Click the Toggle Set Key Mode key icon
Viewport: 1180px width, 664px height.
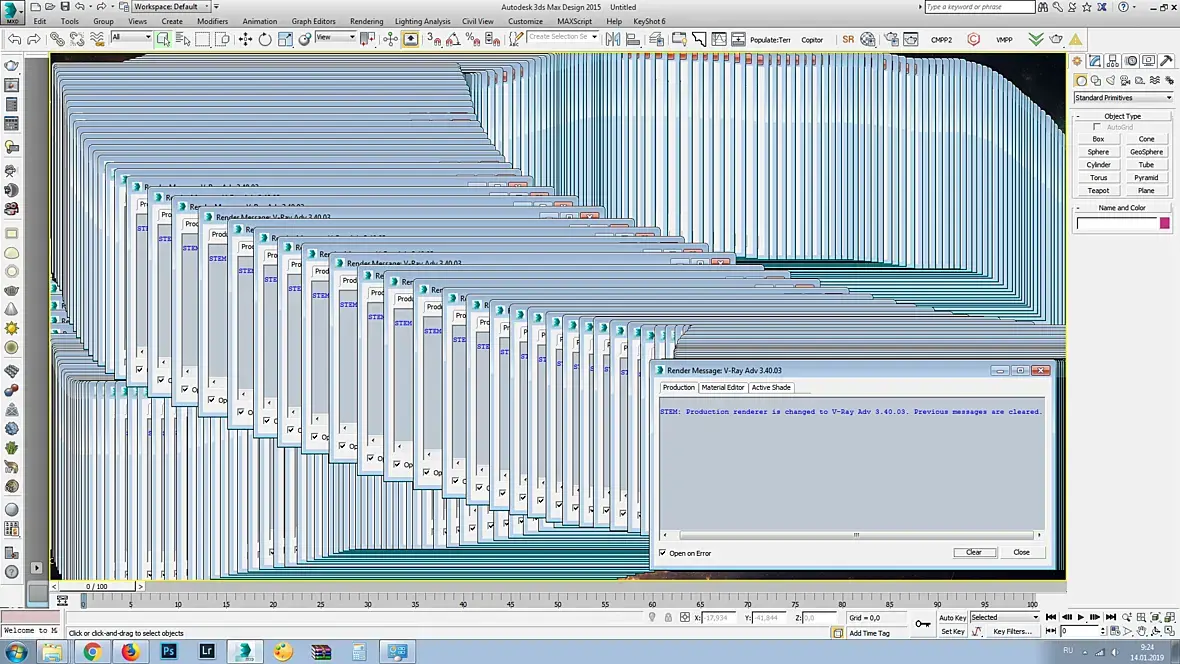pos(923,623)
